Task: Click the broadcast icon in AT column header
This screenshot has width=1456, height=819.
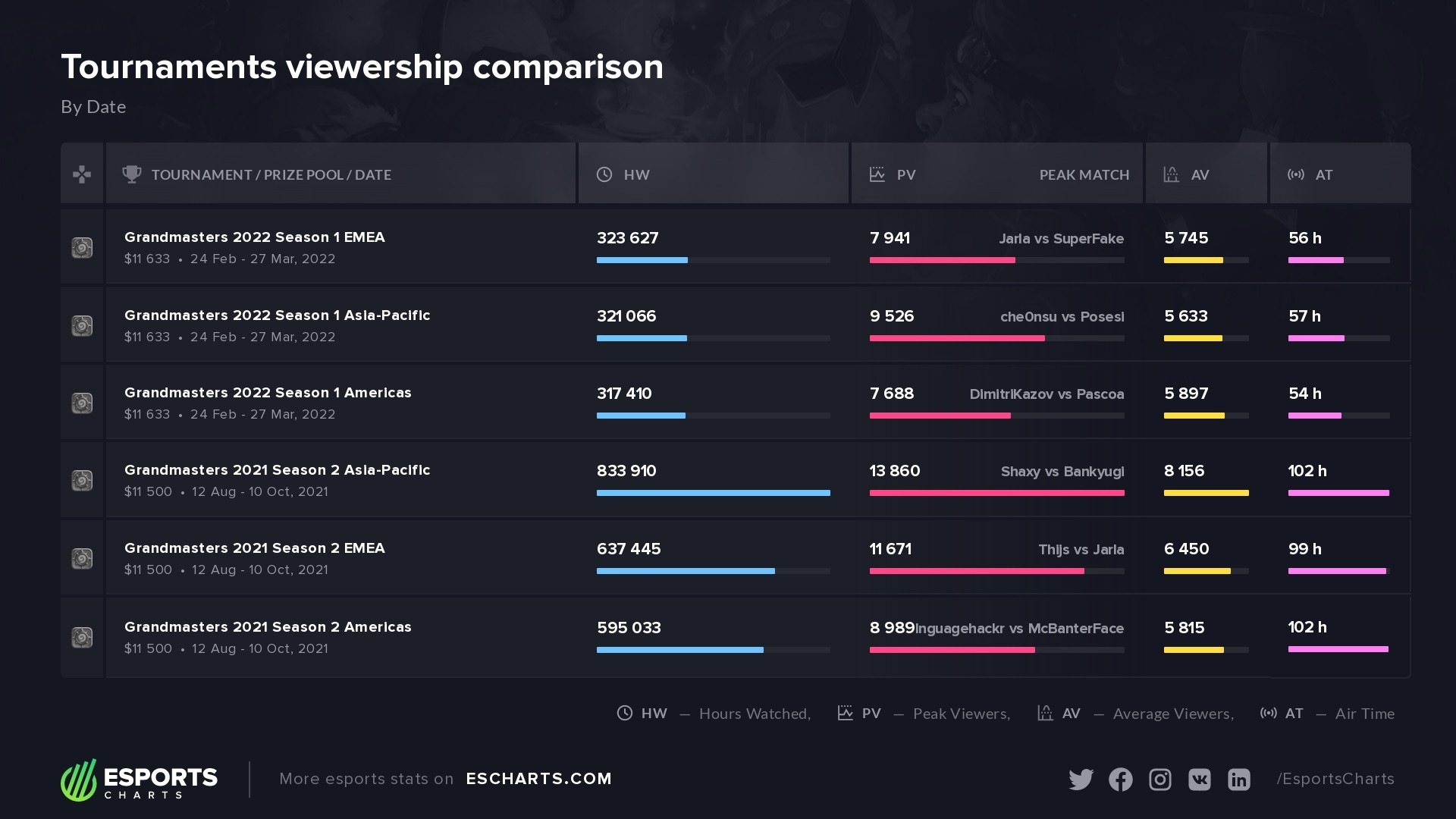Action: [x=1296, y=174]
